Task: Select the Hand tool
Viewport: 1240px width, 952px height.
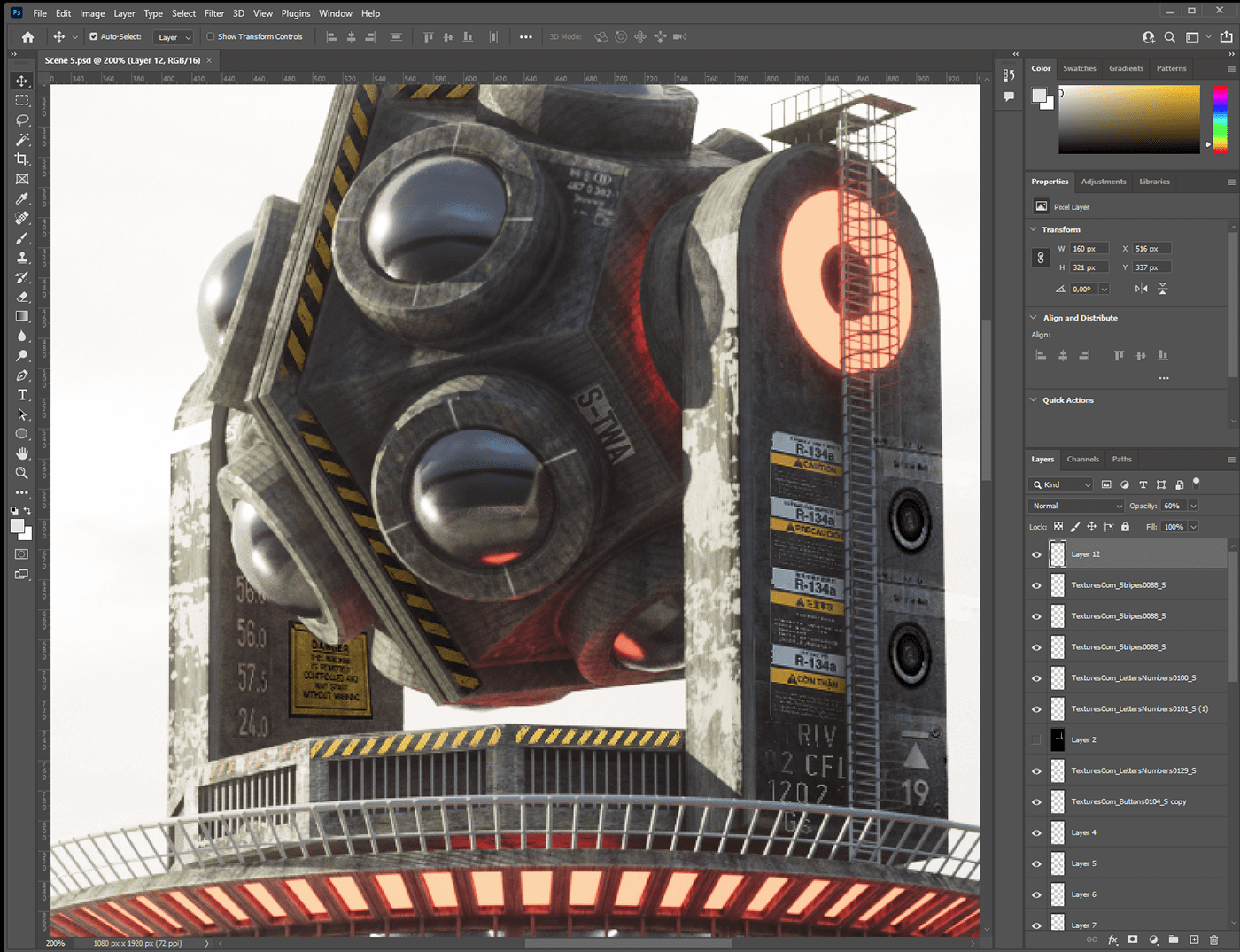Action: tap(22, 453)
